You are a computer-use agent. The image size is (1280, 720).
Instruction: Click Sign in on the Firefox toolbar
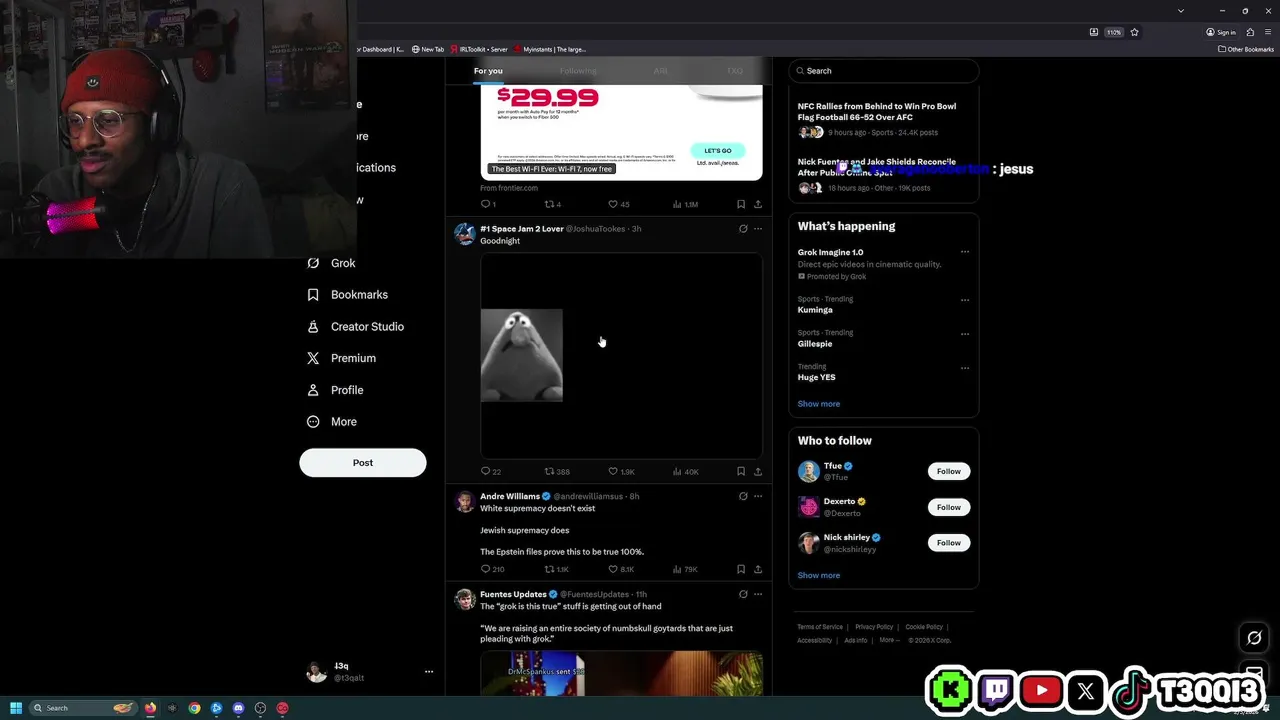pyautogui.click(x=1221, y=32)
